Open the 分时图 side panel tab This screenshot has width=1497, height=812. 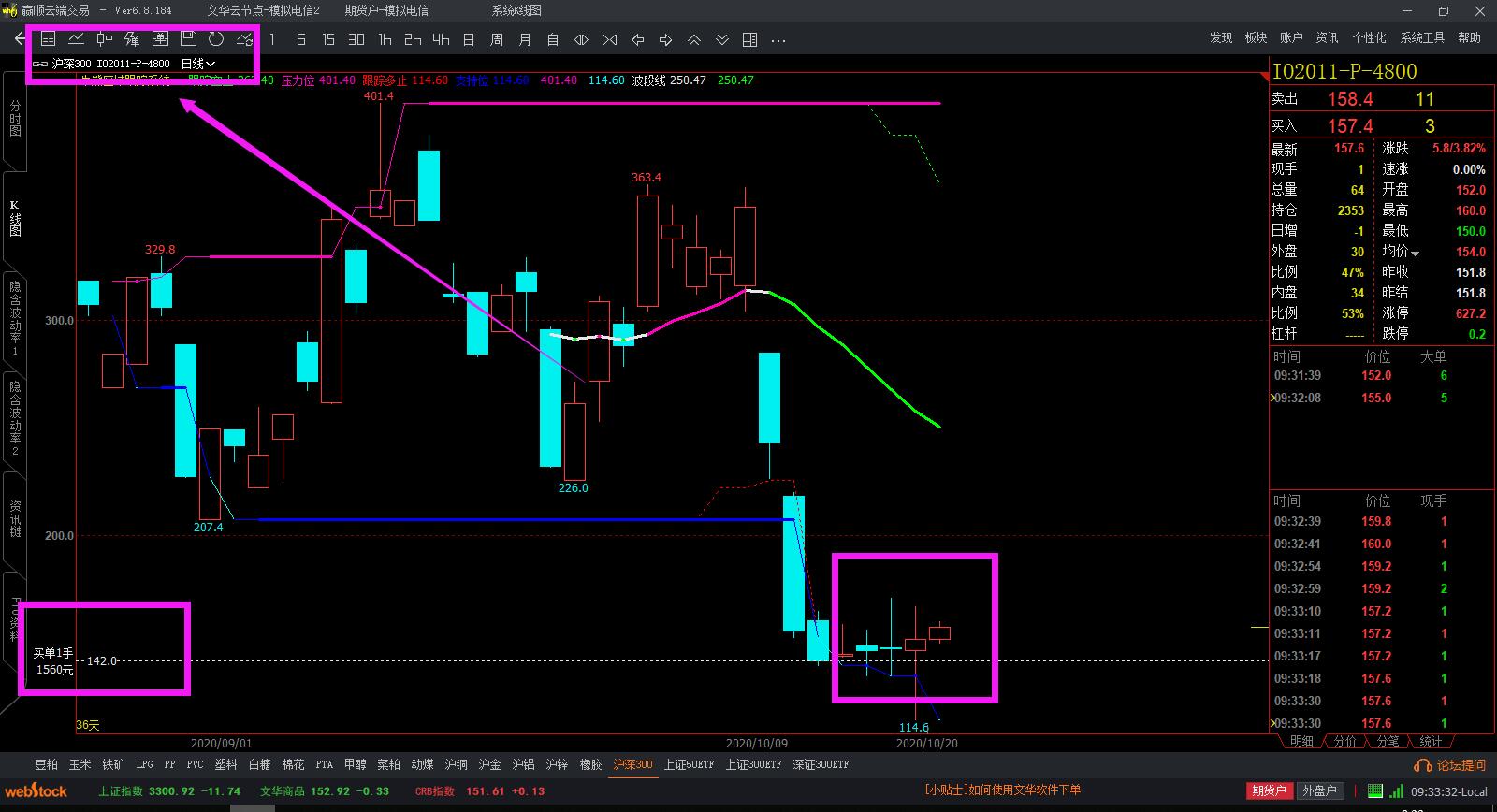(x=15, y=120)
